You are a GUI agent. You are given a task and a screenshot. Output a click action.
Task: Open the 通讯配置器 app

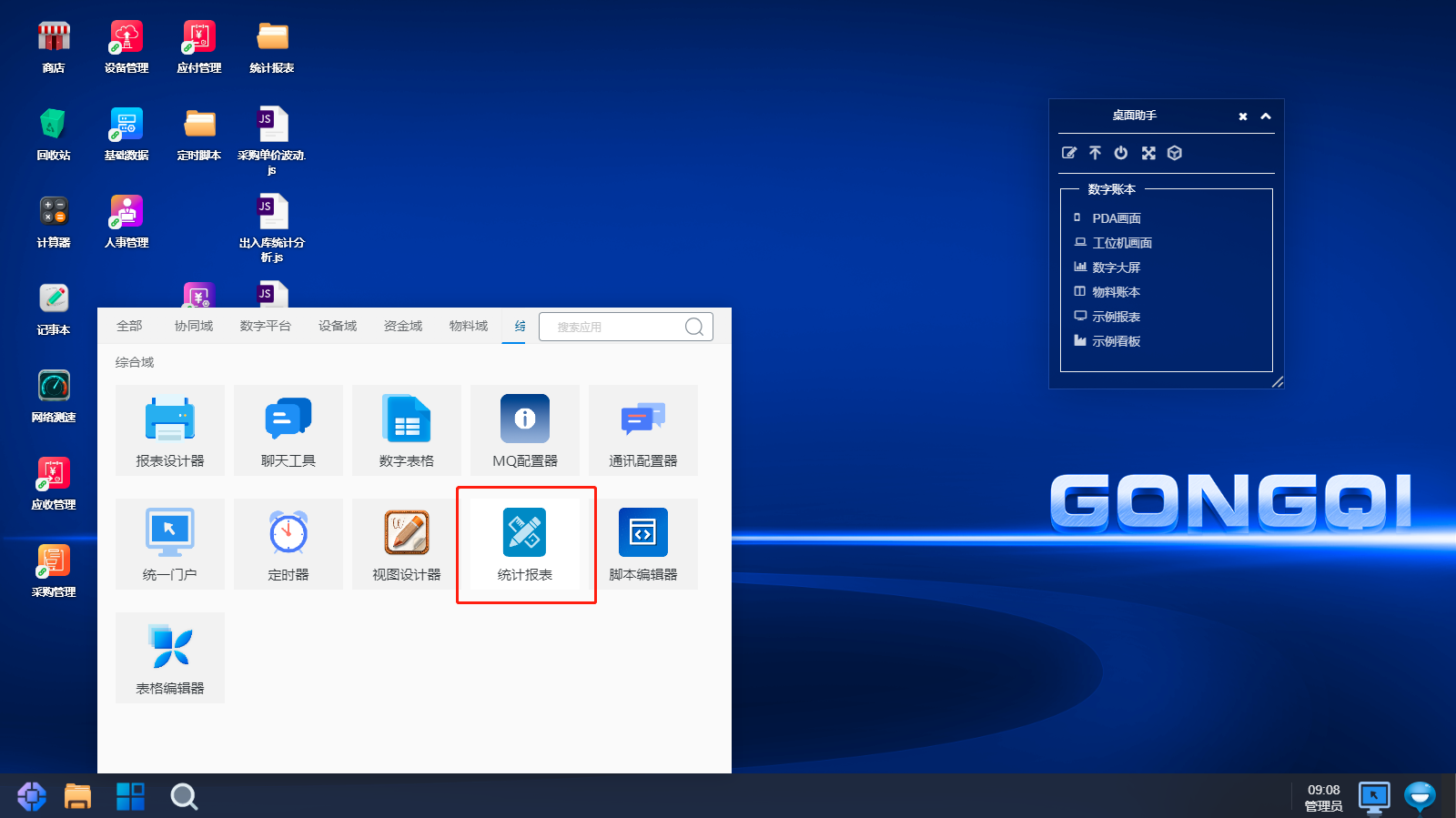coord(643,430)
